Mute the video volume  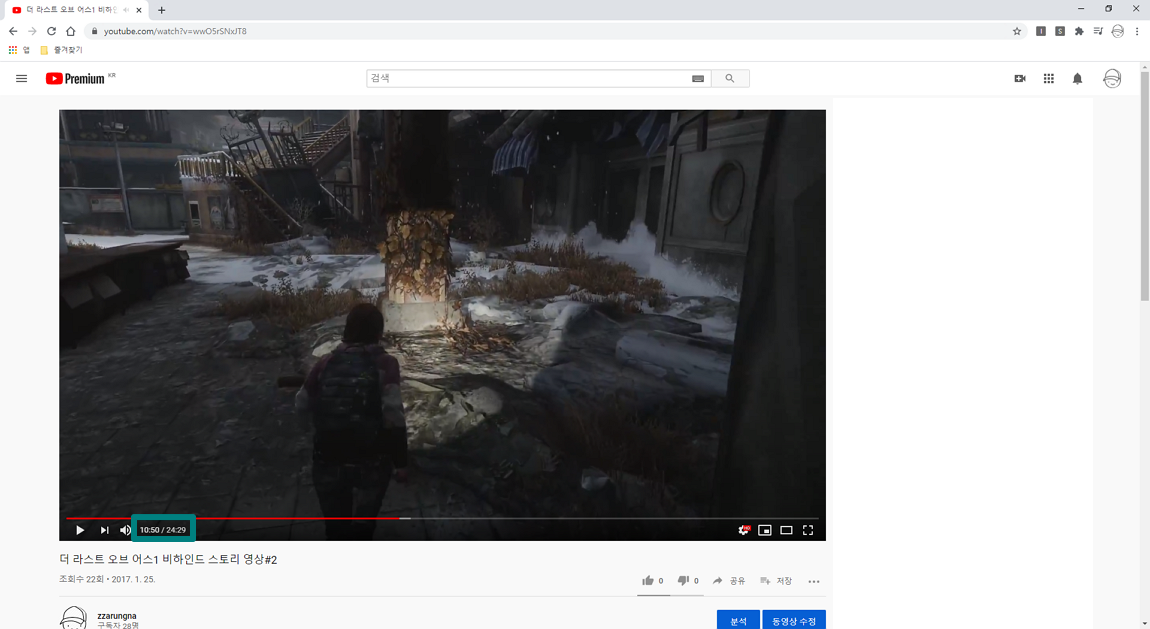click(125, 530)
